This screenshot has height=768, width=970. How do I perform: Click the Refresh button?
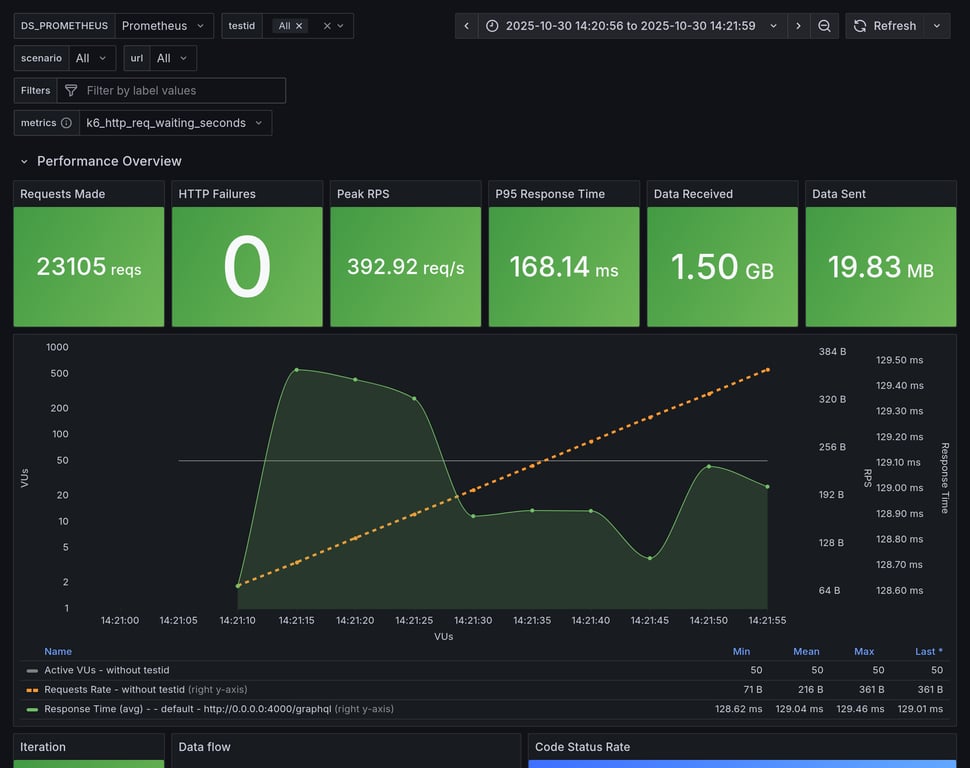(884, 26)
